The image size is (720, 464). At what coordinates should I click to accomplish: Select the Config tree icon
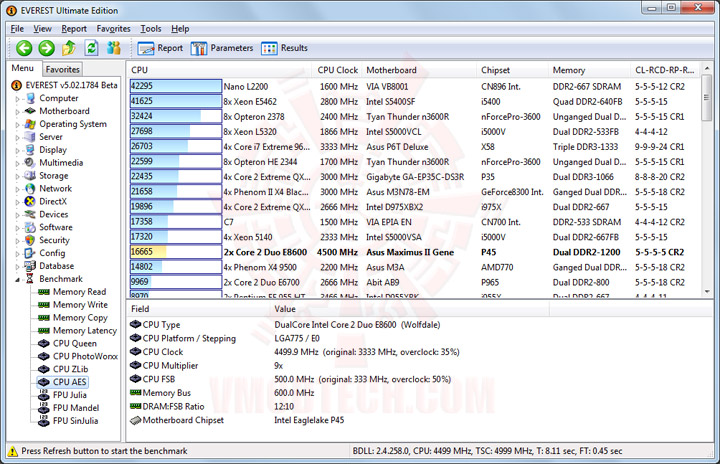click(x=30, y=253)
